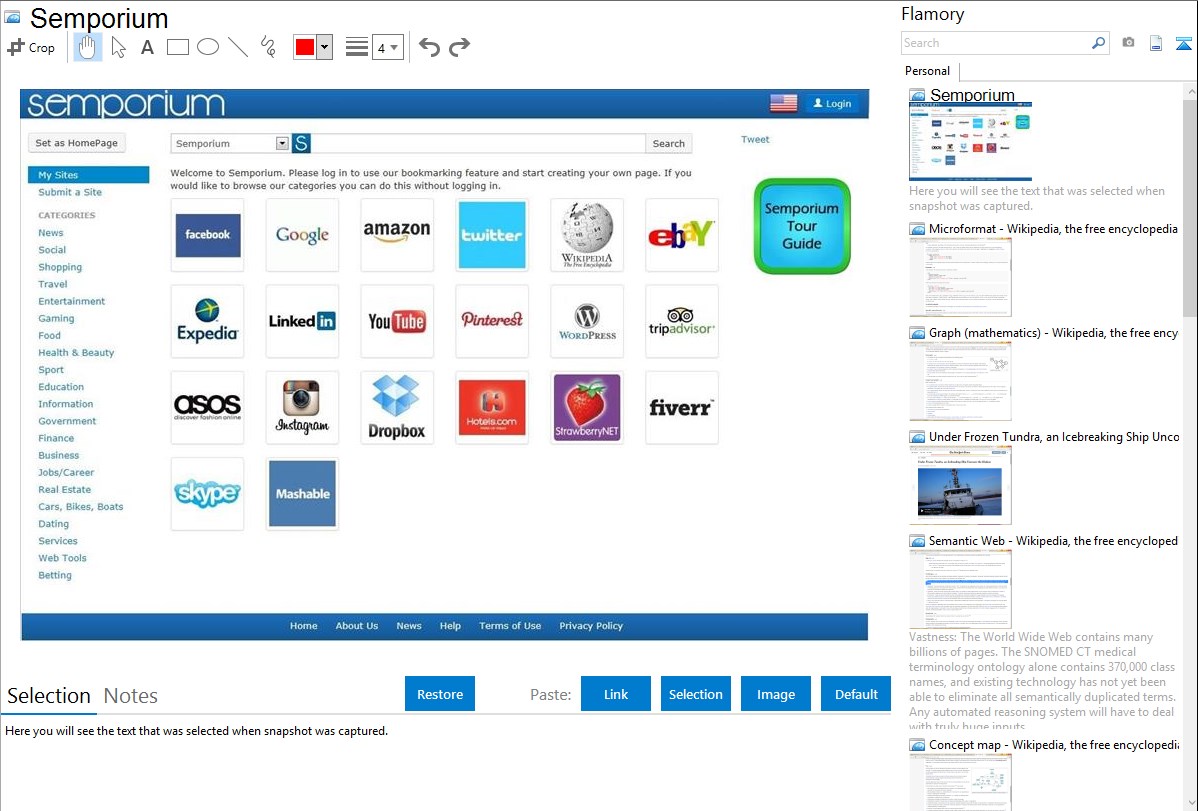Pick the rectangle shape tool
Image resolution: width=1198 pixels, height=811 pixels.
[177, 47]
